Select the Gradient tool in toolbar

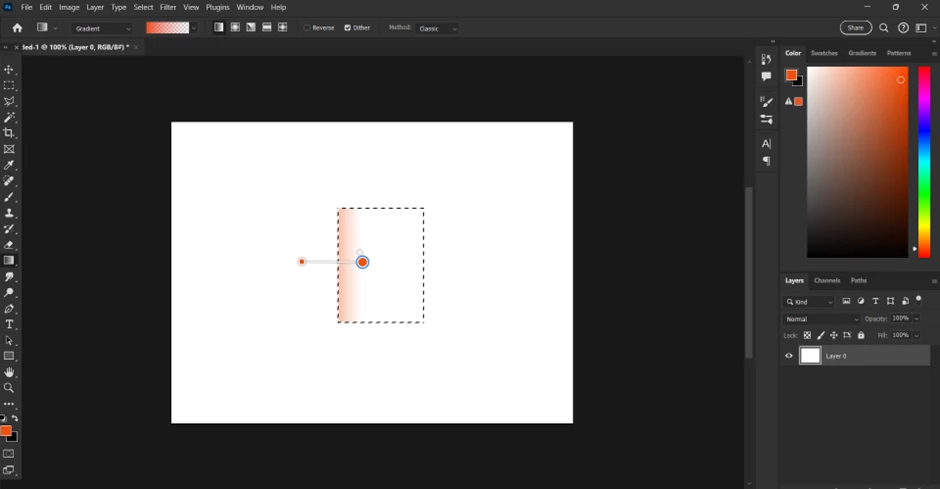[9, 261]
